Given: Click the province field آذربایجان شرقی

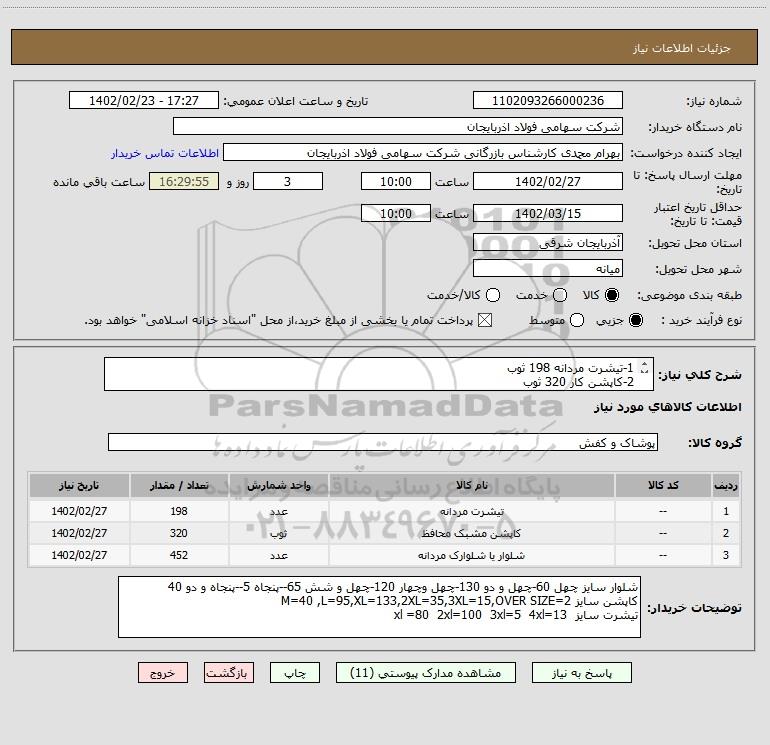Looking at the screenshot, I should 548,243.
